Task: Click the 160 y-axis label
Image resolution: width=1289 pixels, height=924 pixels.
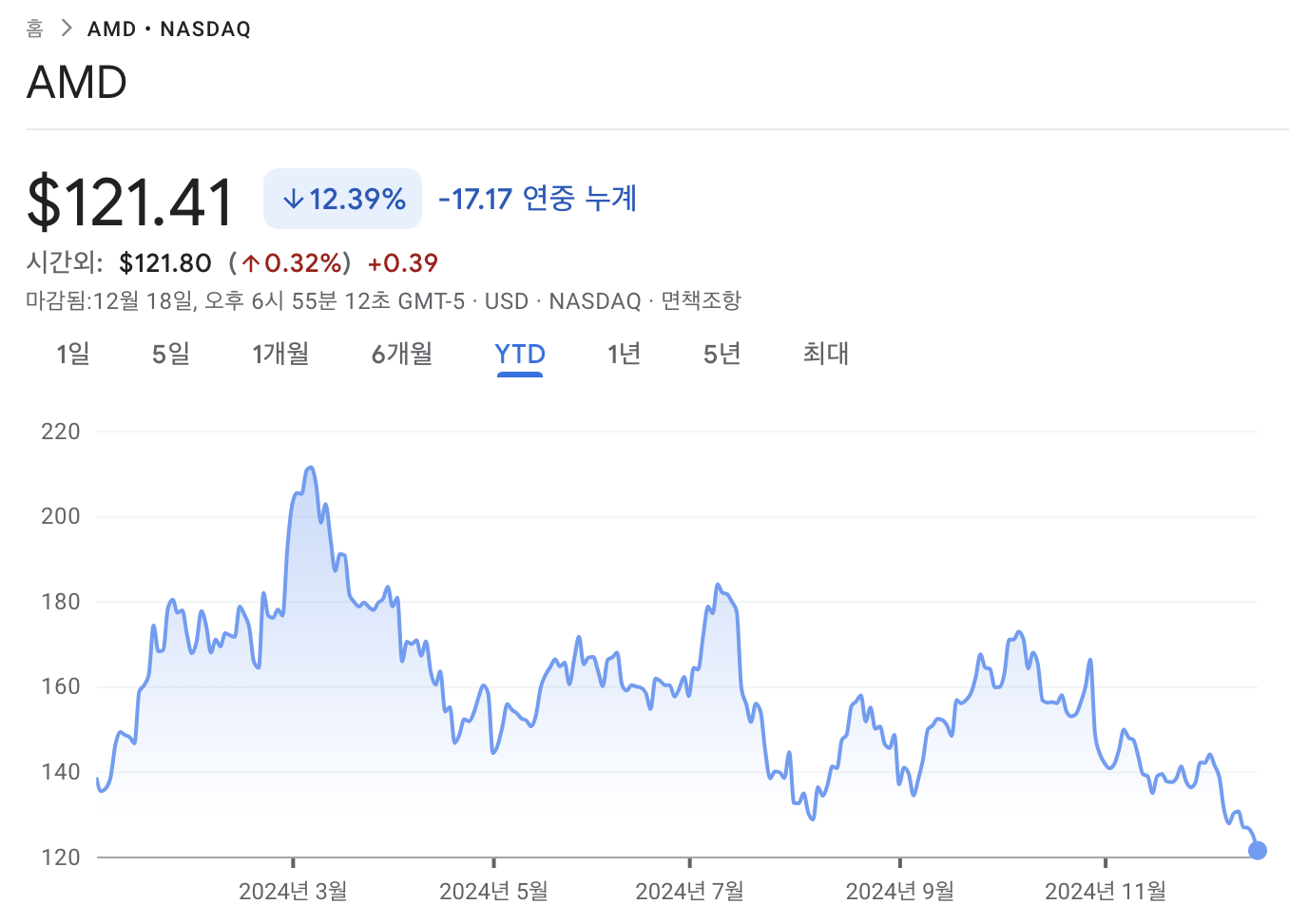Action: 61,686
